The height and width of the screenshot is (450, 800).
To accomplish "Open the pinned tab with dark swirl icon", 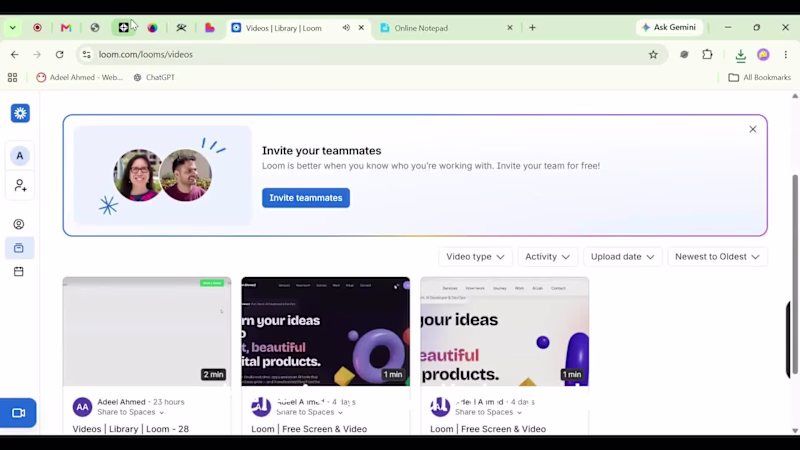I will click(x=181, y=28).
